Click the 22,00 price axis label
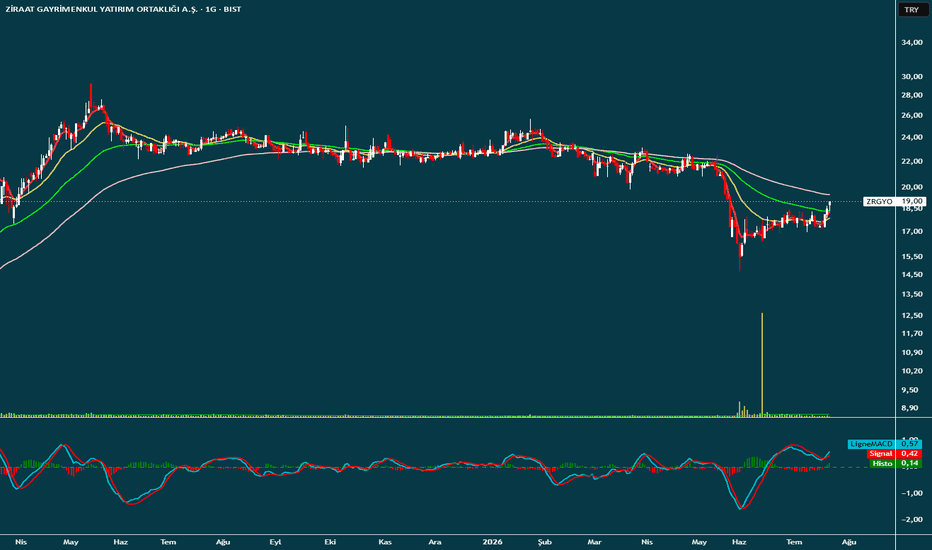 [x=912, y=161]
